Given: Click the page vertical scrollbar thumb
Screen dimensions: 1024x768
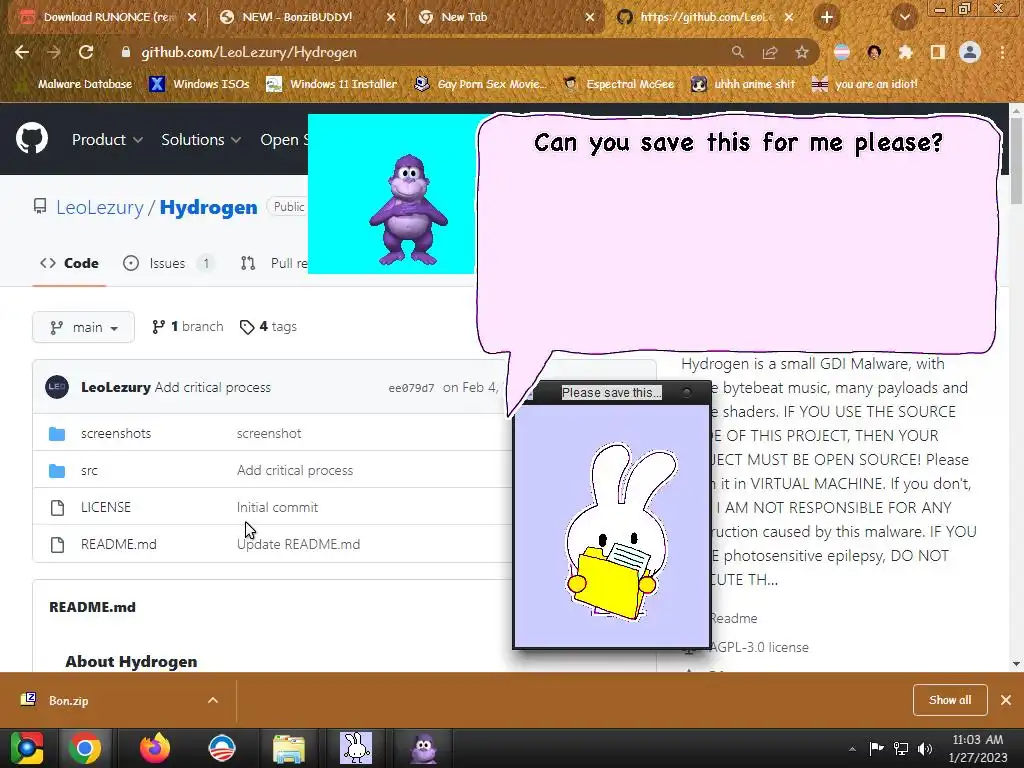Looking at the screenshot, I should [x=1016, y=162].
